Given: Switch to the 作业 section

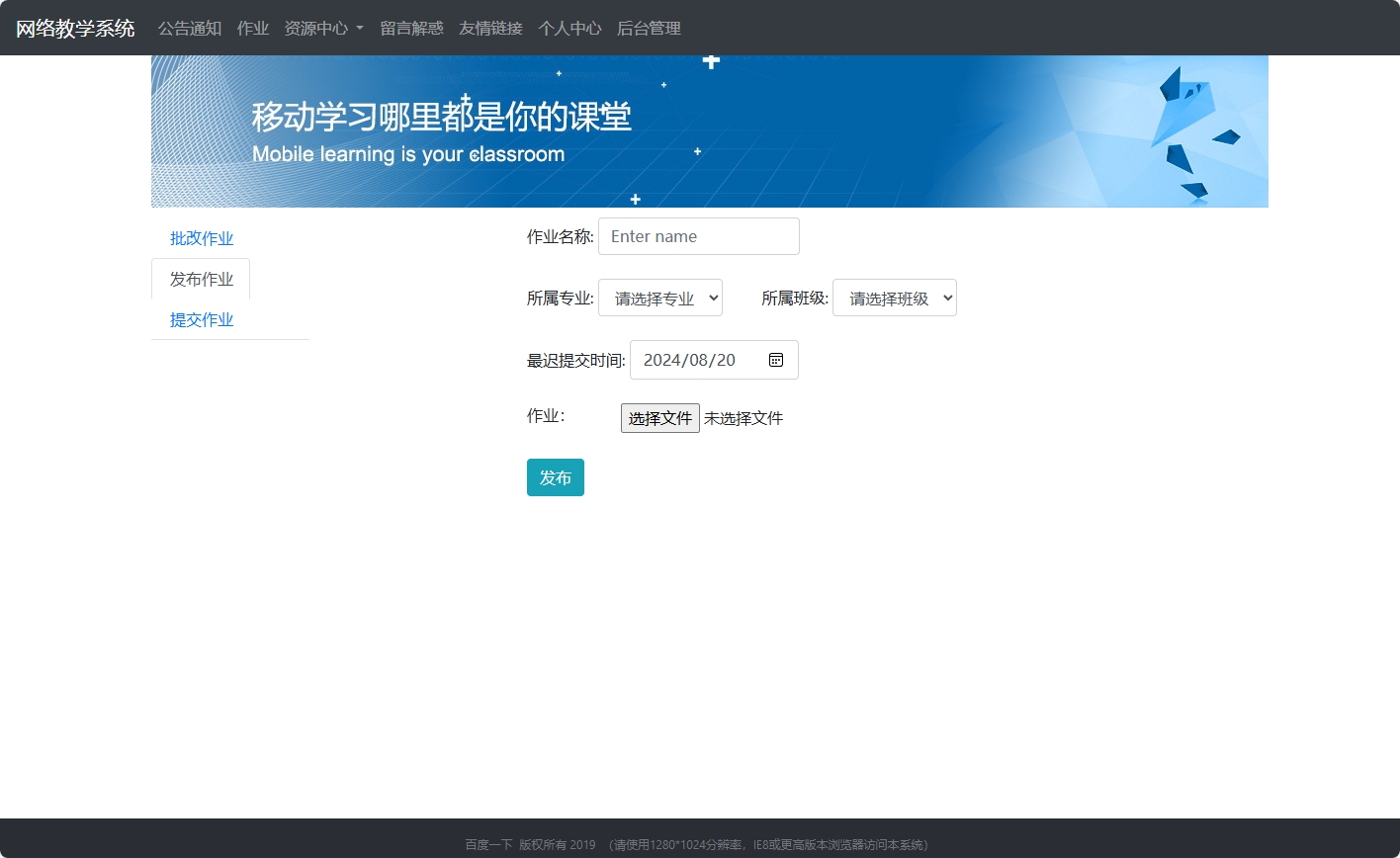Looking at the screenshot, I should pos(252,28).
